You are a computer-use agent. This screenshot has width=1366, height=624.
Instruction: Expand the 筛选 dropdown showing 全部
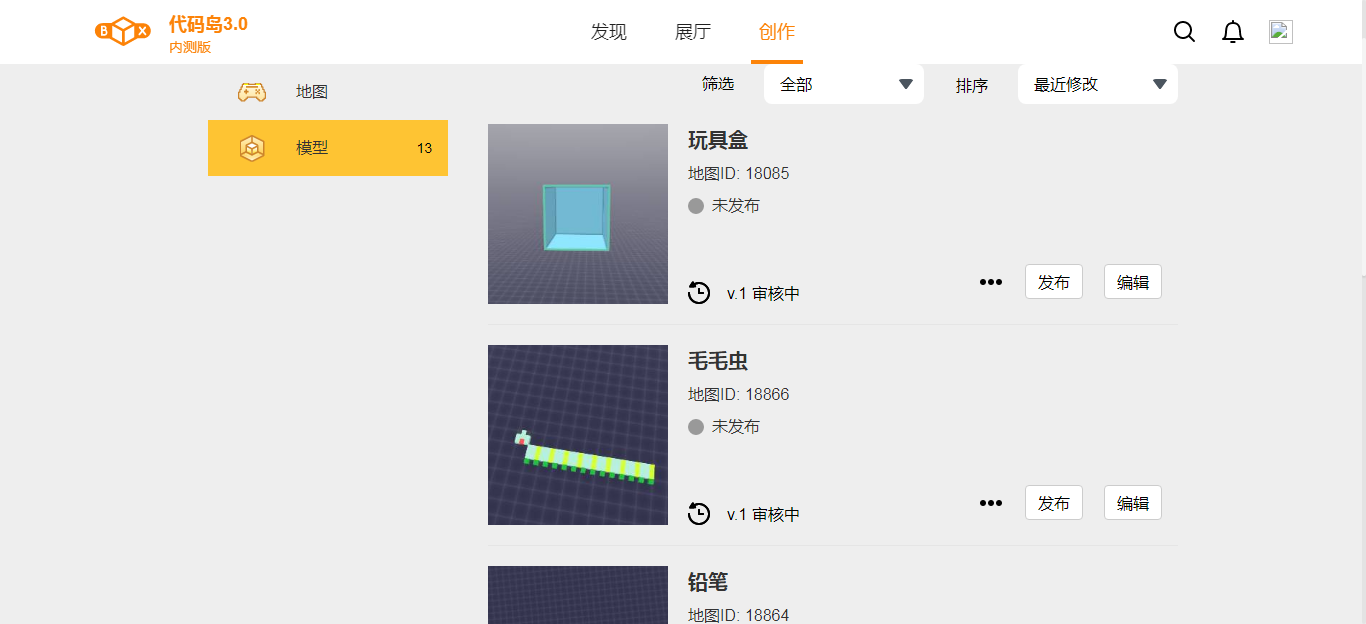pos(844,84)
